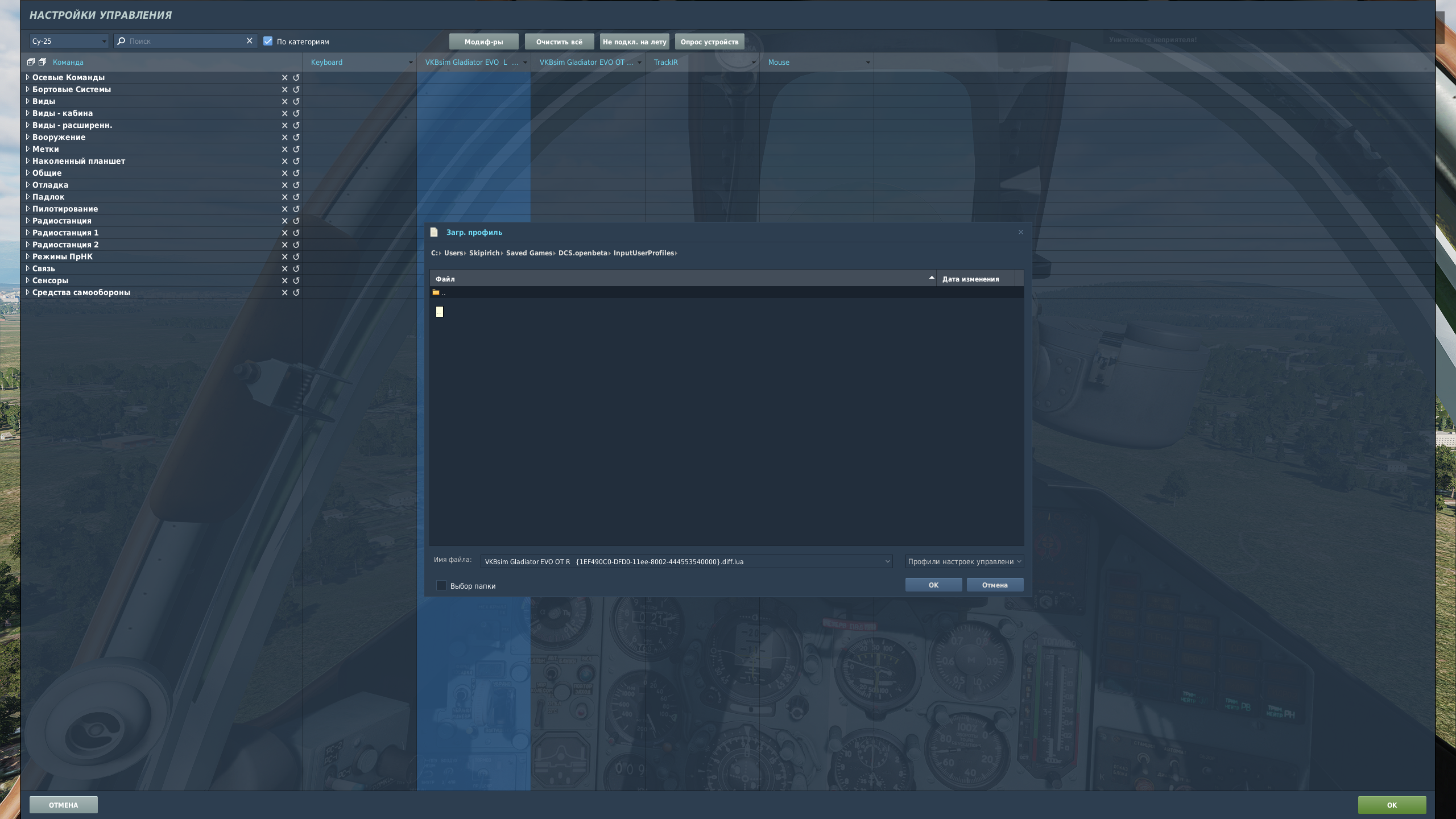Clear bindings for Сенсоры category

[284, 280]
